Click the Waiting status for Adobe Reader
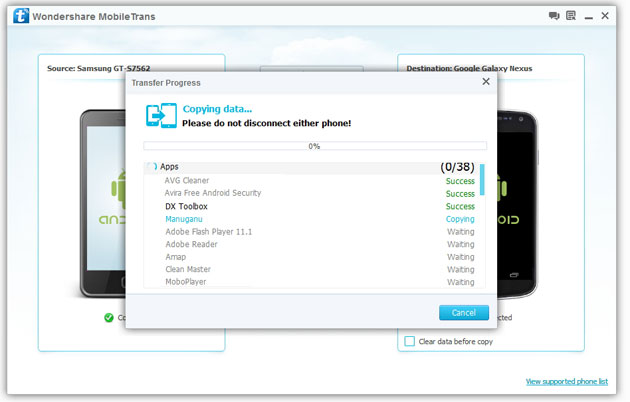Screen dimensions: 630x402 (461, 244)
